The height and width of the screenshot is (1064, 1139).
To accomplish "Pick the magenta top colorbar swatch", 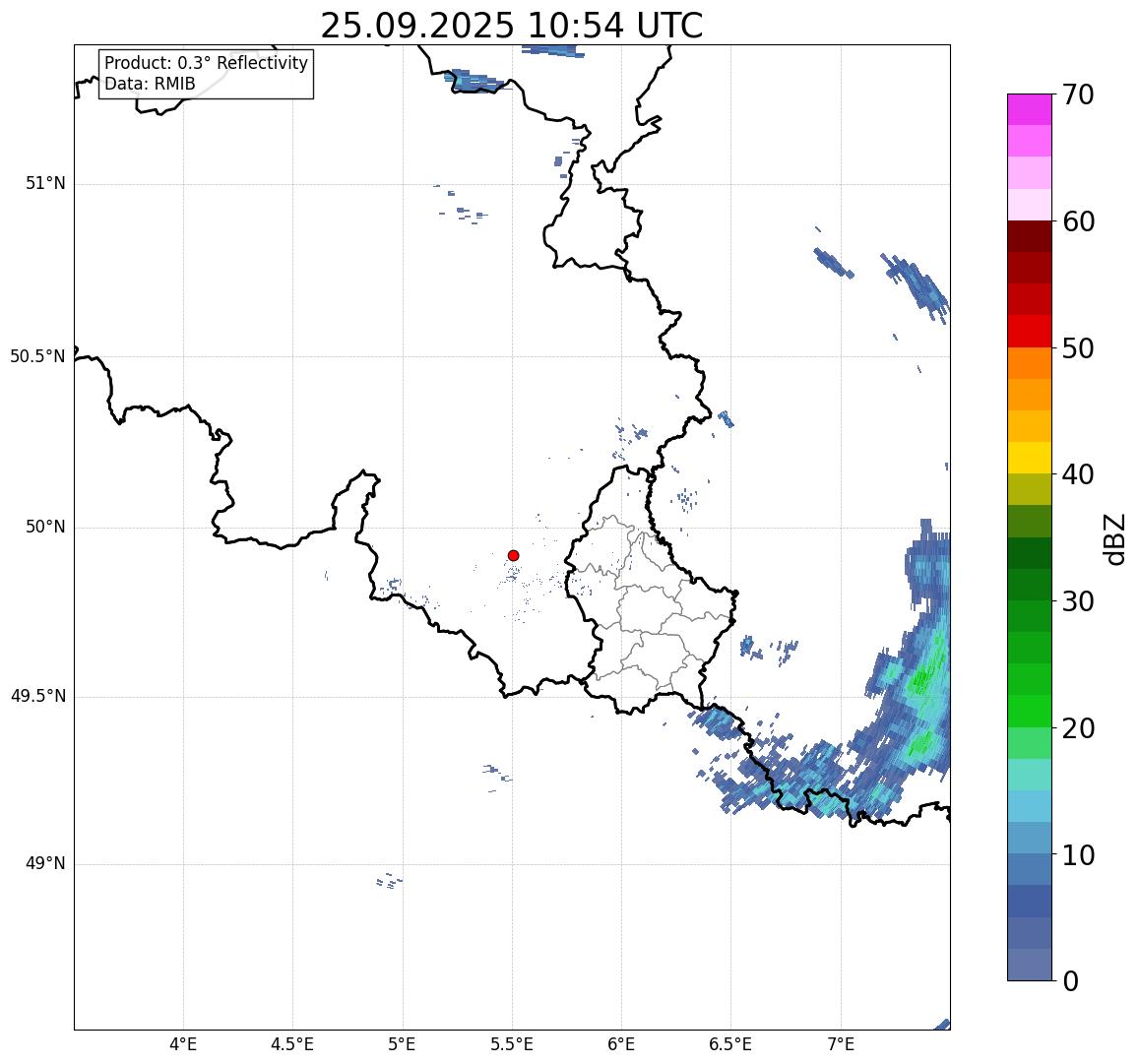I will coord(1030,109).
